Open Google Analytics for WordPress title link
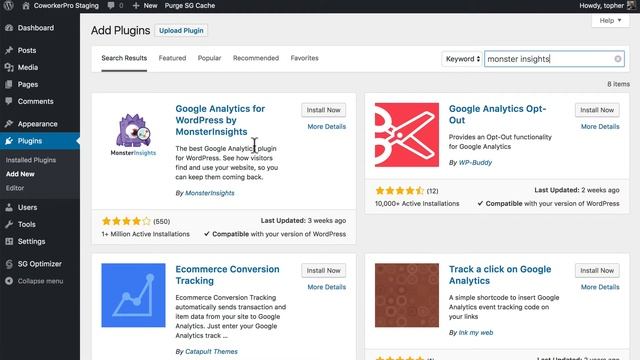The width and height of the screenshot is (640, 360). click(x=220, y=120)
